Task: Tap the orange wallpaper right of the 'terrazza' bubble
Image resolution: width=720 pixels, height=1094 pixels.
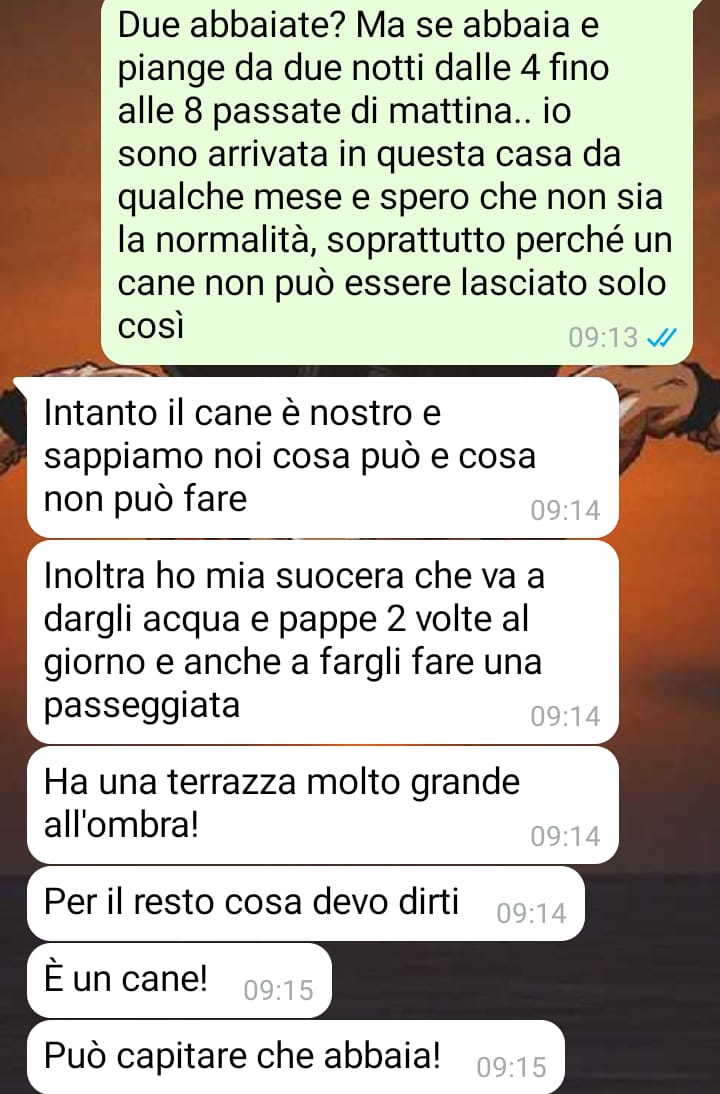Action: [670, 804]
